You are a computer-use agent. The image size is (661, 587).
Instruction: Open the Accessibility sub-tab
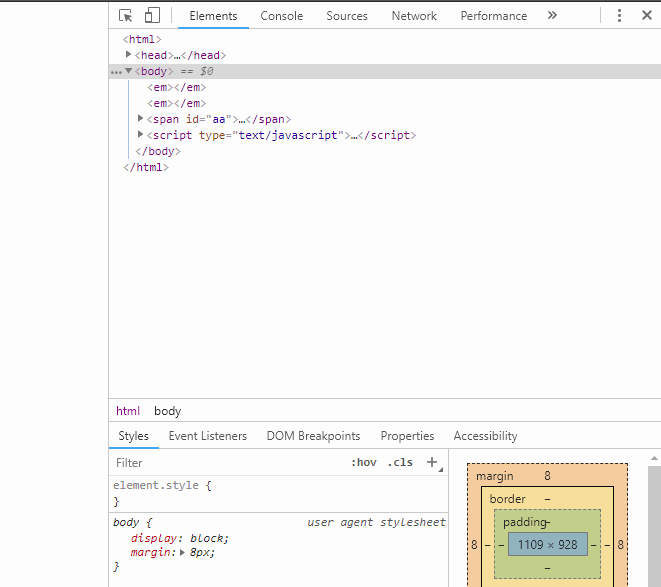[x=485, y=436]
